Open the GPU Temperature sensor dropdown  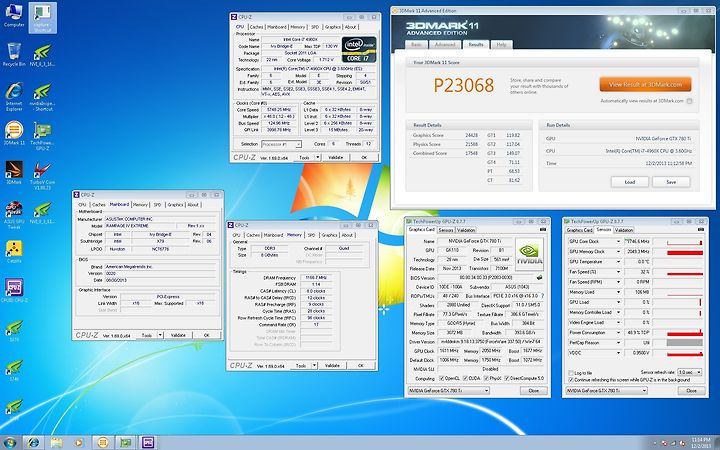tap(618, 262)
